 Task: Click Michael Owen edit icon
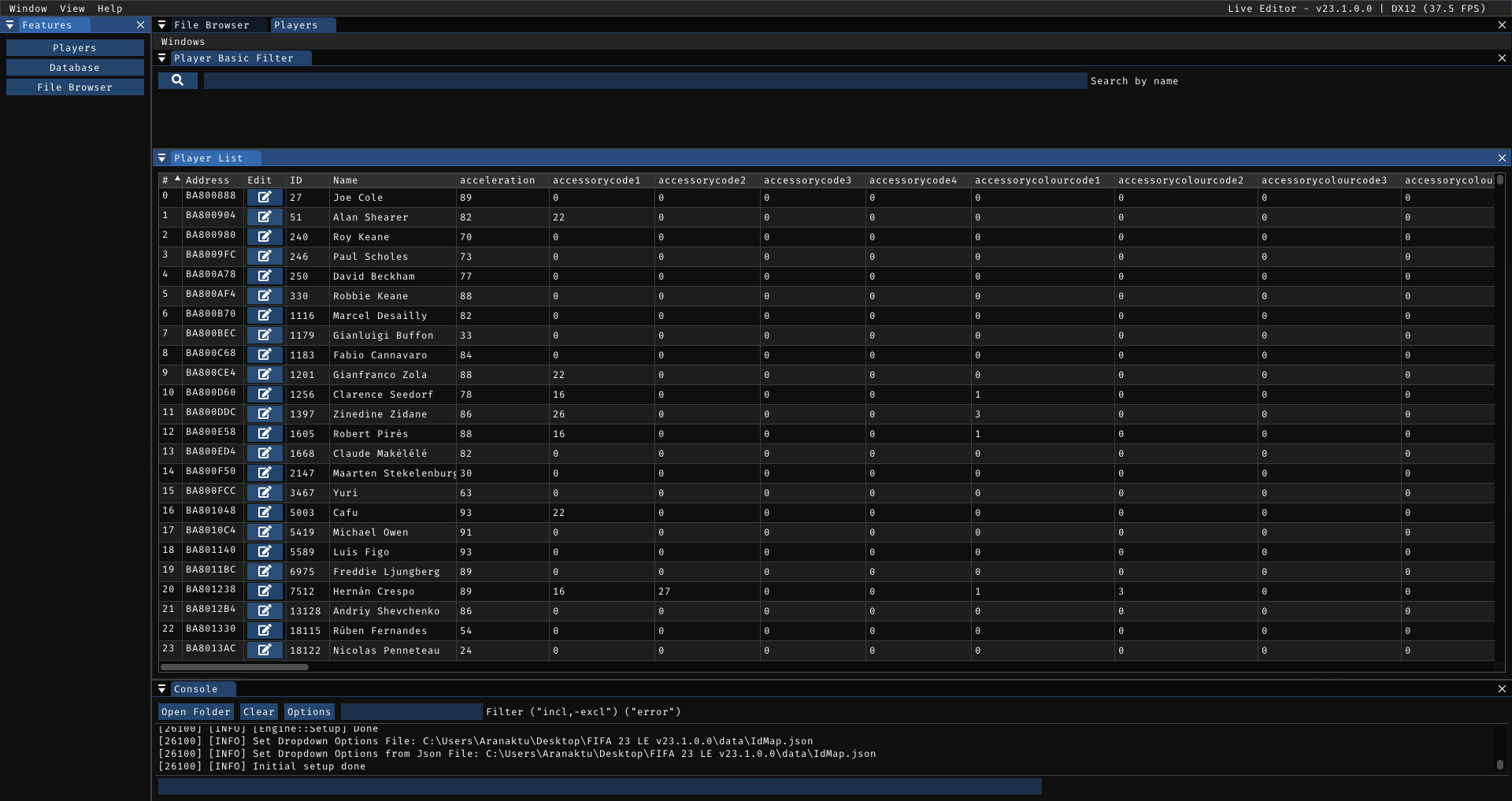click(265, 532)
